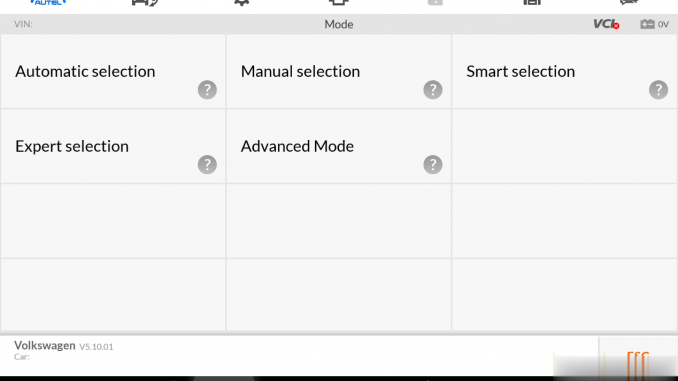The height and width of the screenshot is (381, 678).
Task: Show the Smart selection help tip
Action: point(659,90)
